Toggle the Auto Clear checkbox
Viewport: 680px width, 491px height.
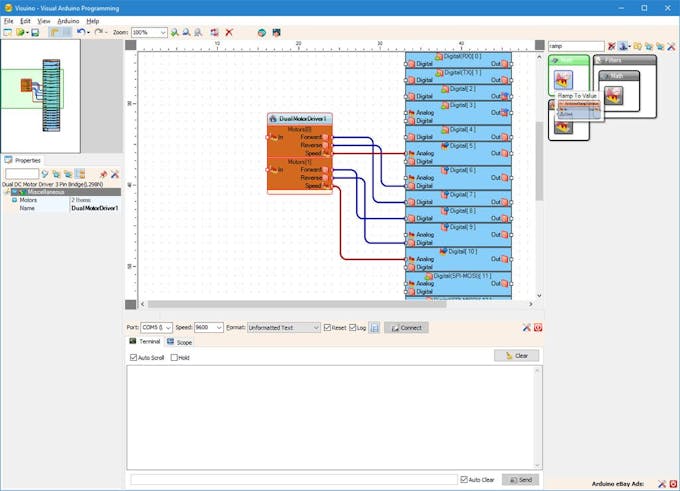pos(464,479)
